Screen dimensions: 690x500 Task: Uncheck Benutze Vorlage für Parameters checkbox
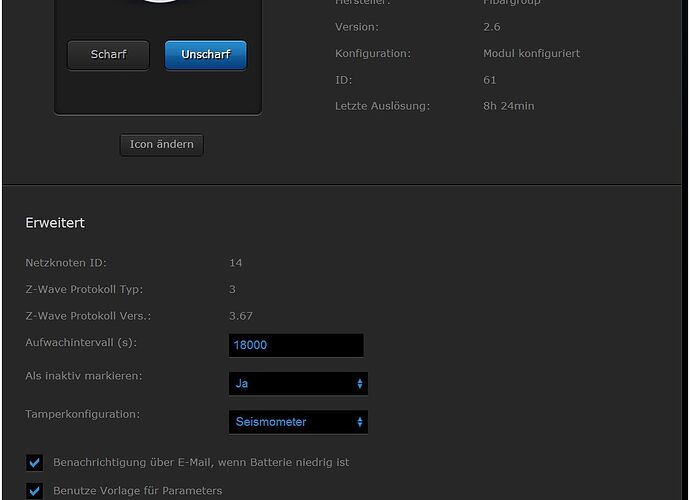[x=35, y=490]
